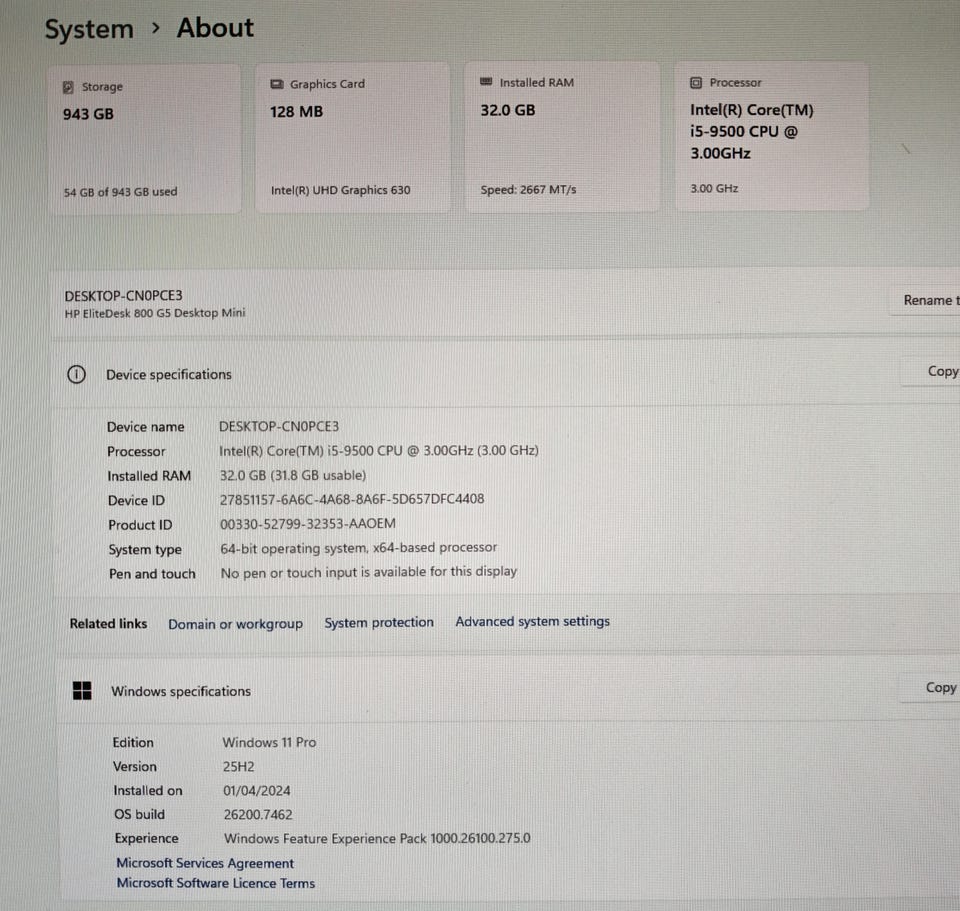Screen dimensions: 960x911
Task: Click 'Speed: 2667 MT/s' text
Action: [x=528, y=189]
